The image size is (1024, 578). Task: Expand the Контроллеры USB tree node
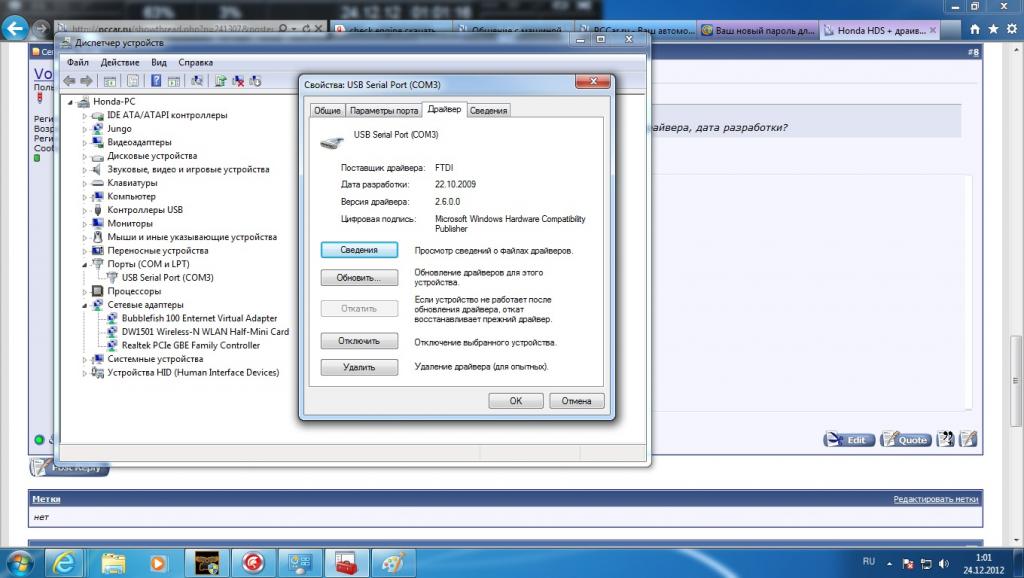coord(85,210)
